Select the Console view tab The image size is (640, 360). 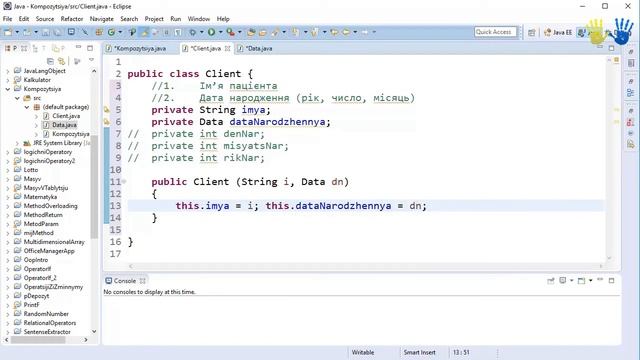[124, 281]
